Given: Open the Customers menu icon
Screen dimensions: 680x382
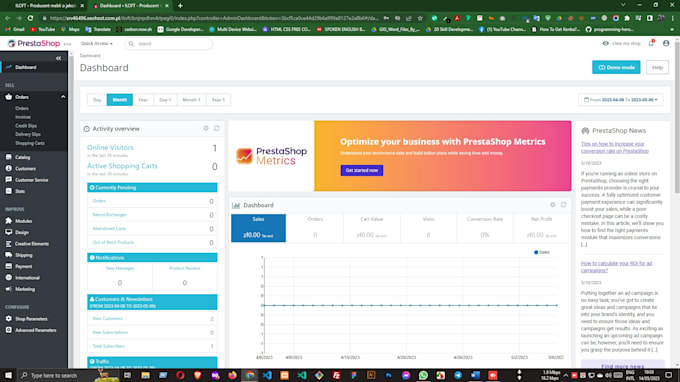Looking at the screenshot, I should 9,168.
